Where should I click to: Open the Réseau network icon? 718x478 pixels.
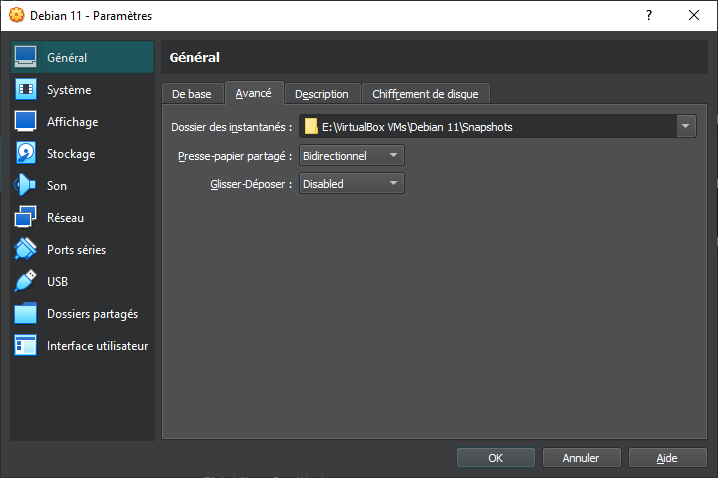click(26, 217)
